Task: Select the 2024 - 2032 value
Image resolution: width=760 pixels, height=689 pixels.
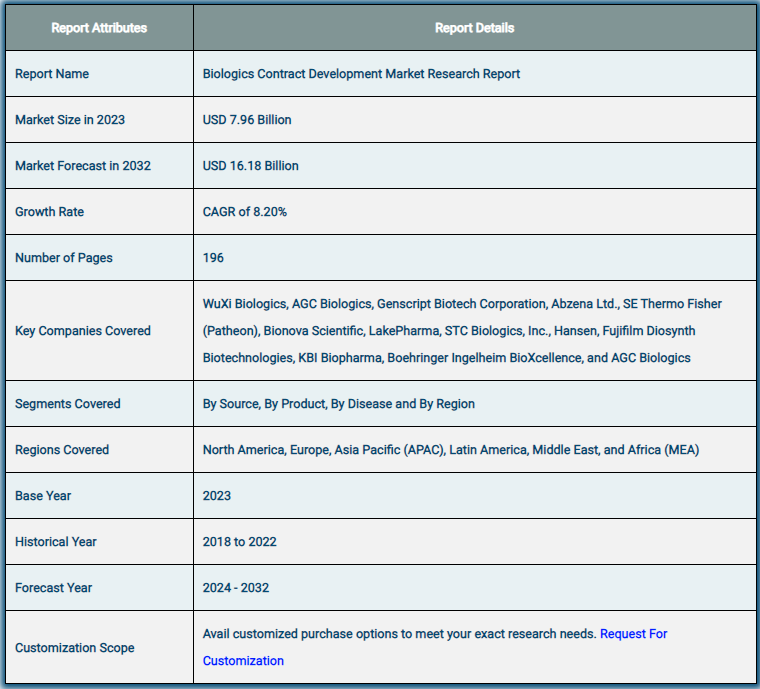Action: point(236,588)
